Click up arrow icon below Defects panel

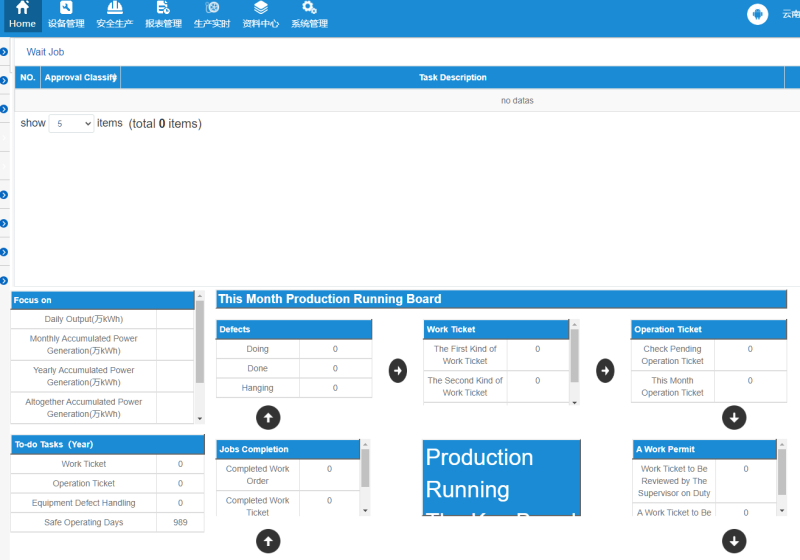[x=268, y=418]
